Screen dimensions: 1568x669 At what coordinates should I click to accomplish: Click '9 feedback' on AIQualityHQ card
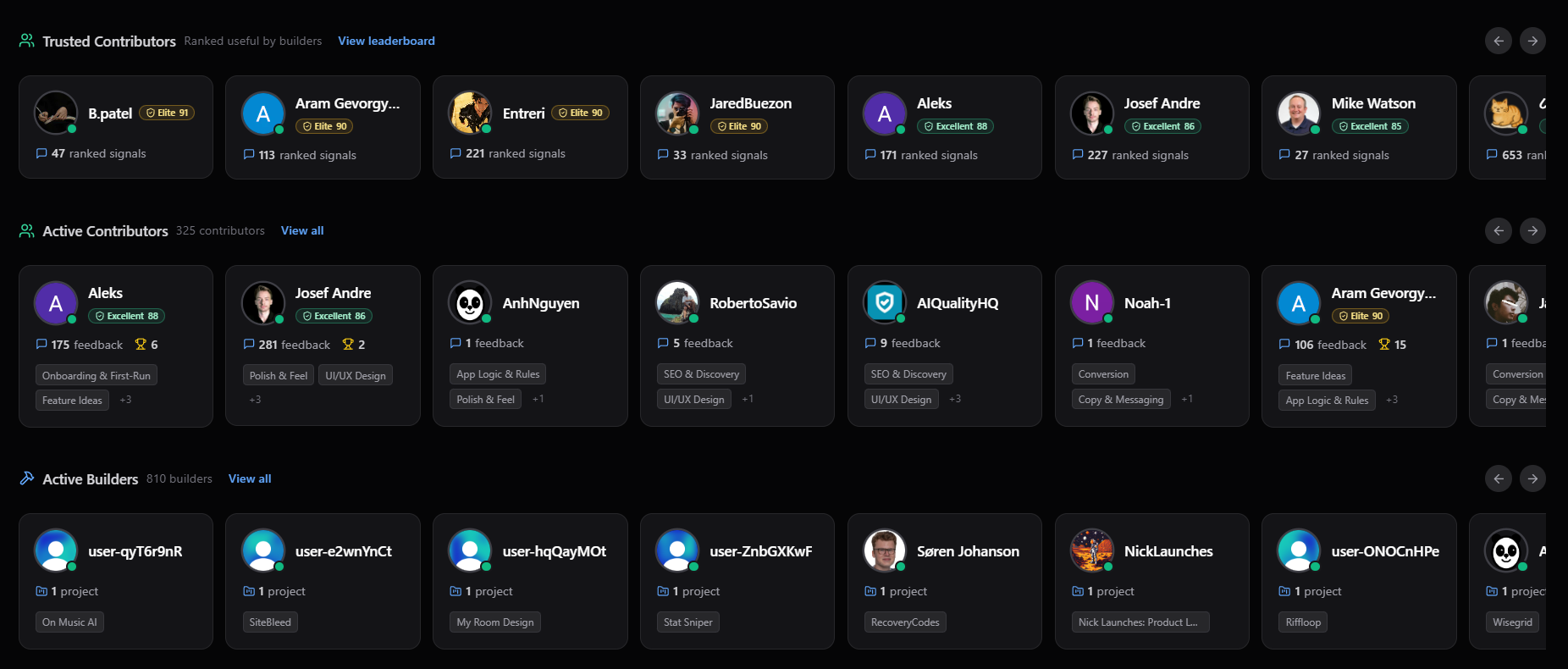point(903,343)
